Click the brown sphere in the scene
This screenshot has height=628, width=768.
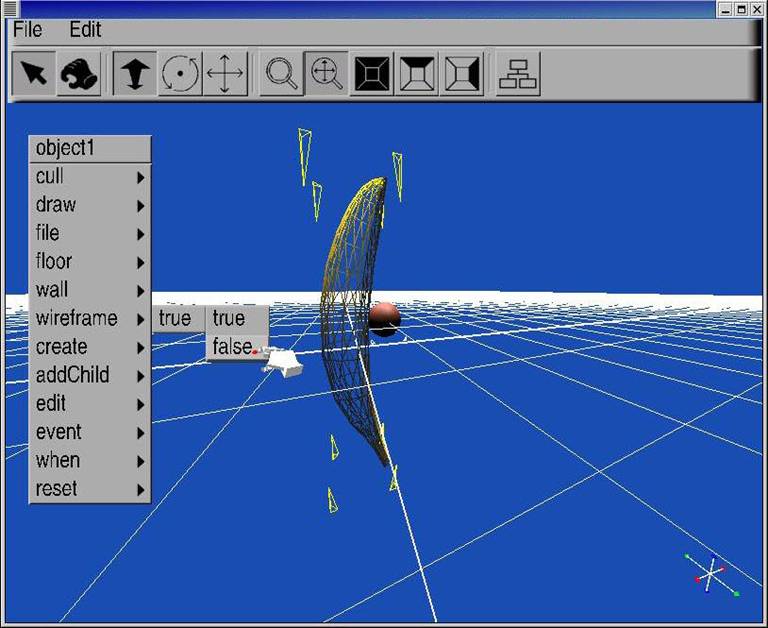pos(384,319)
